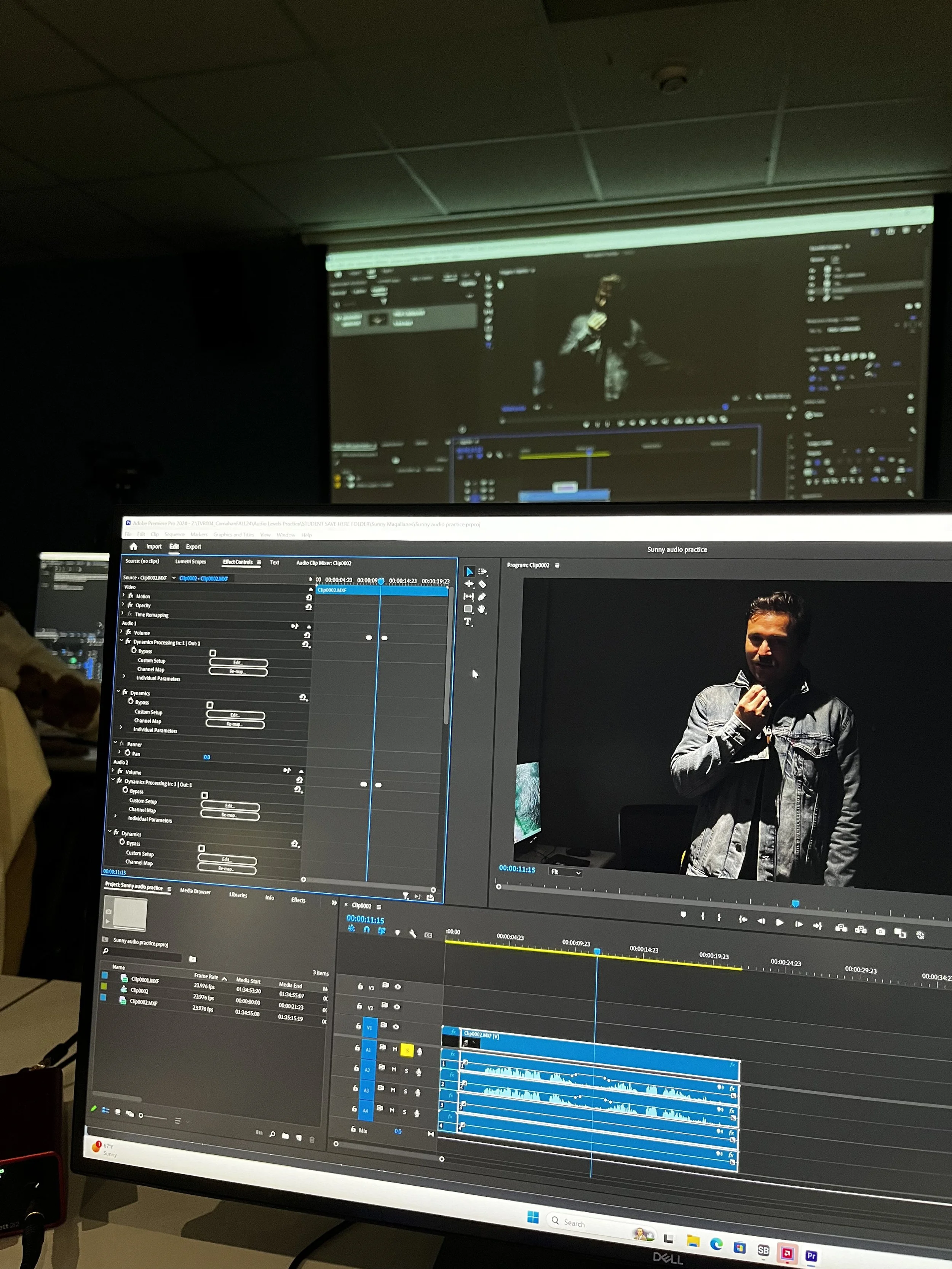The height and width of the screenshot is (1269, 952).
Task: Click the blue timeline playhead marker
Action: tap(597, 951)
